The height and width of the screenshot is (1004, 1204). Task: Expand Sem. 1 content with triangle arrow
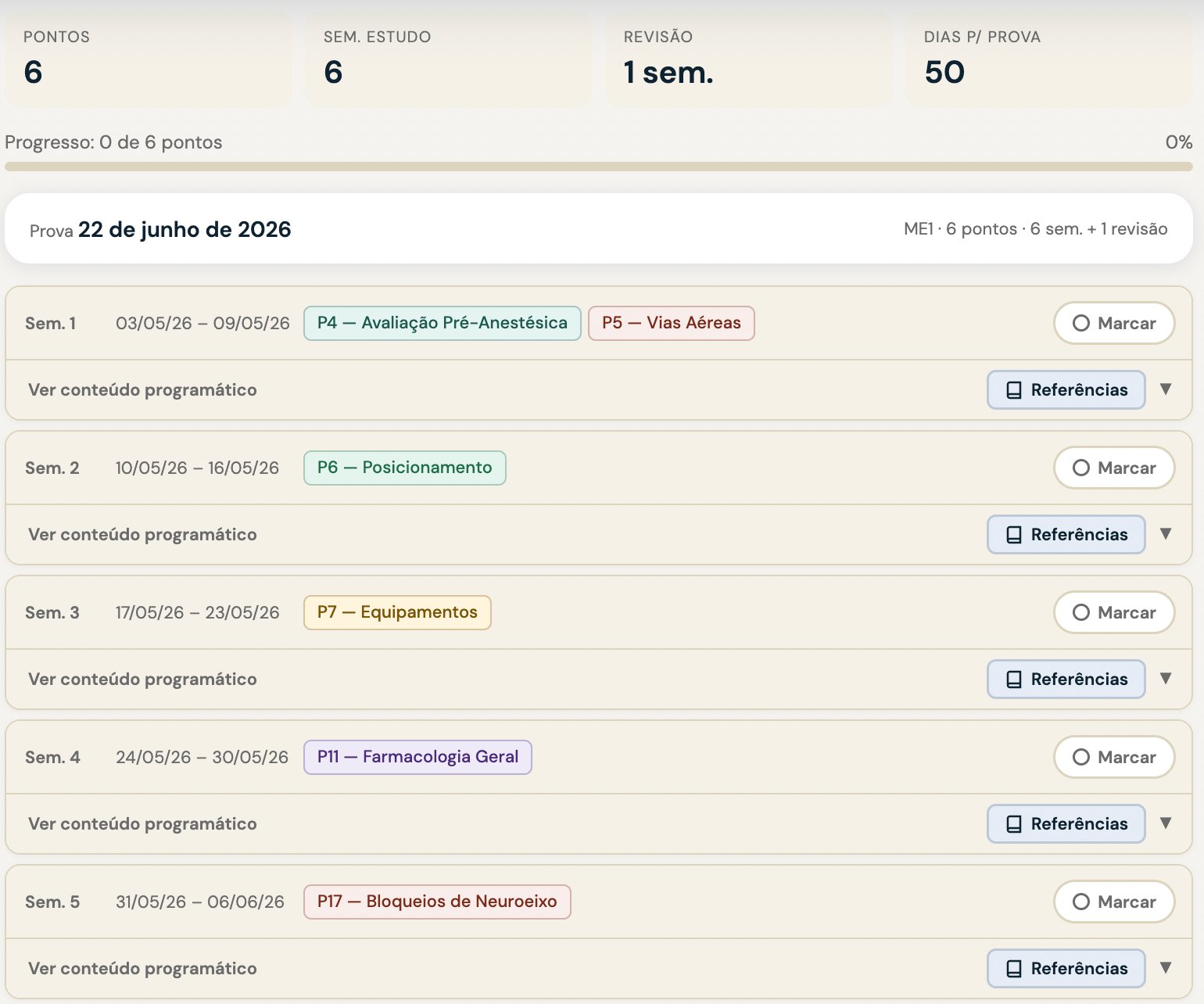point(1166,389)
